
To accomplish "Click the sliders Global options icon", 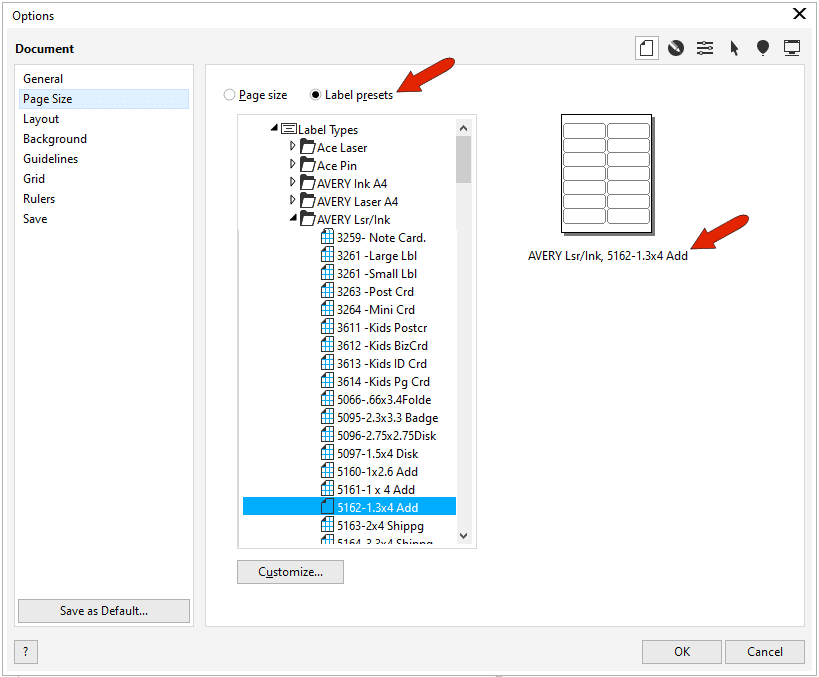I will click(704, 47).
